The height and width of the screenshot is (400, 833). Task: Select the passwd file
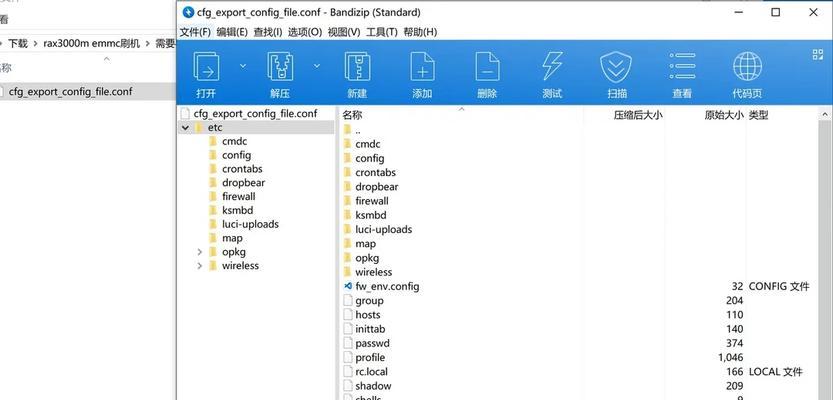(372, 343)
